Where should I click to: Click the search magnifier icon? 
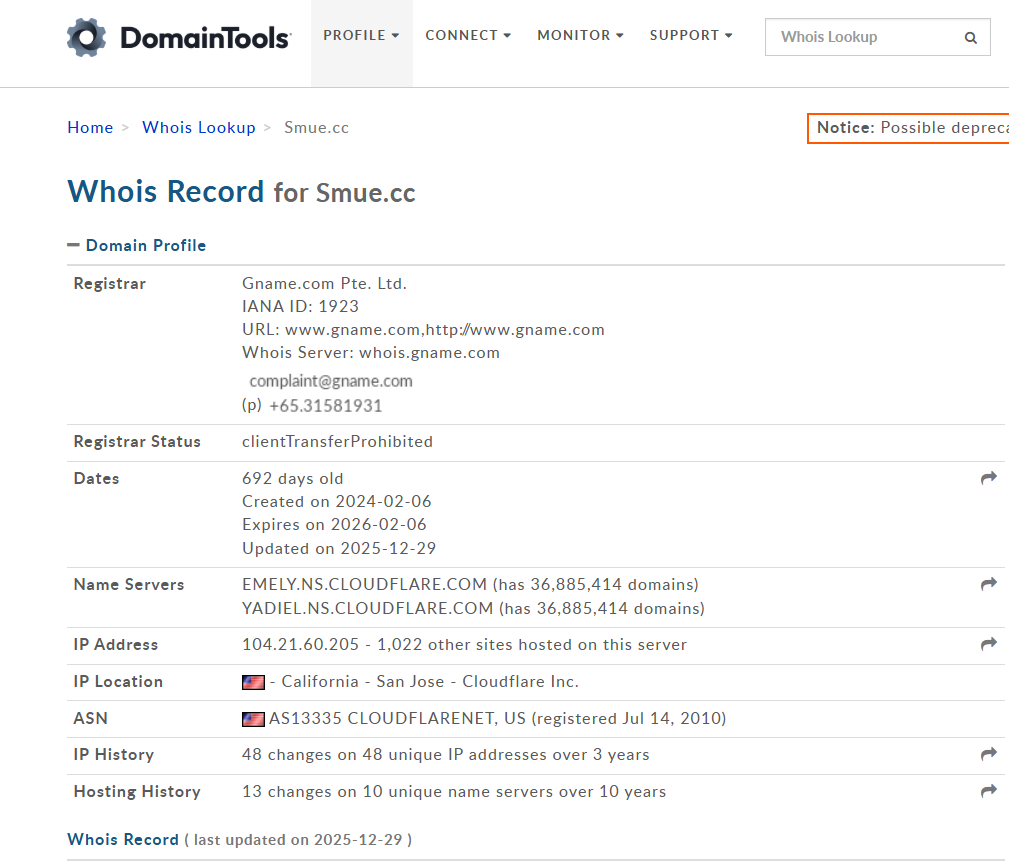point(970,38)
